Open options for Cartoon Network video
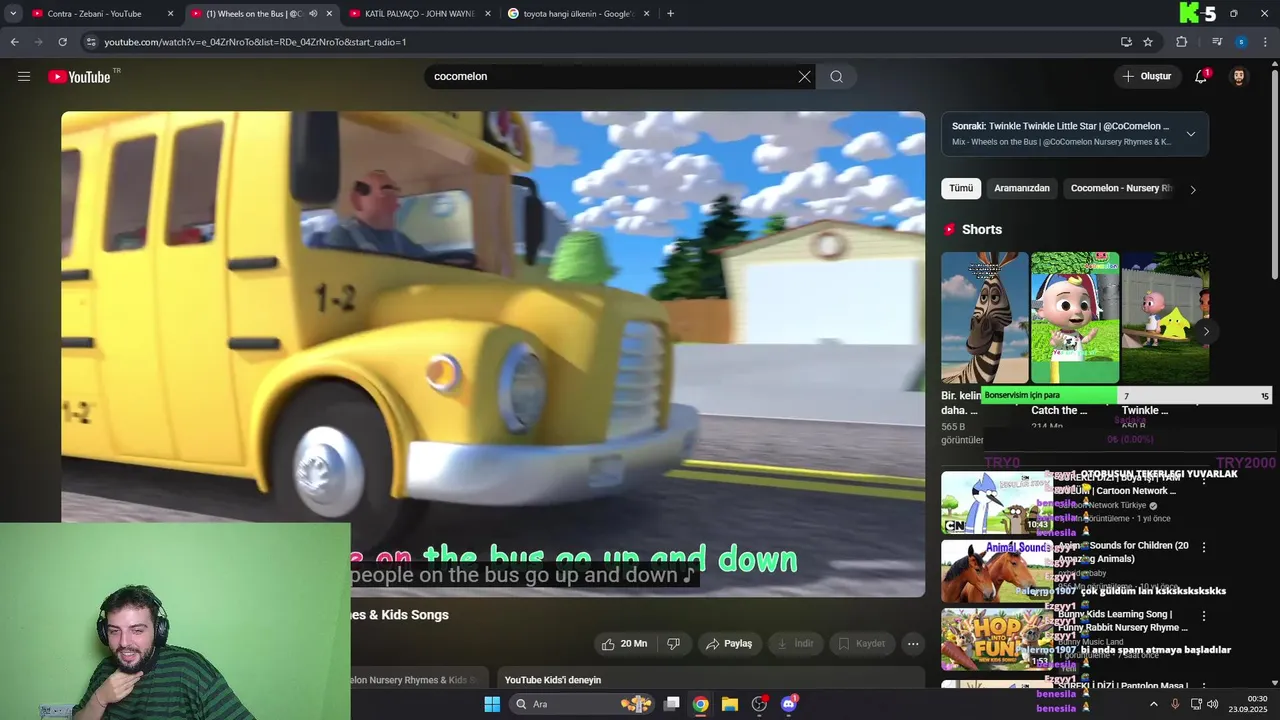The width and height of the screenshot is (1280, 720). pyautogui.click(x=1204, y=480)
